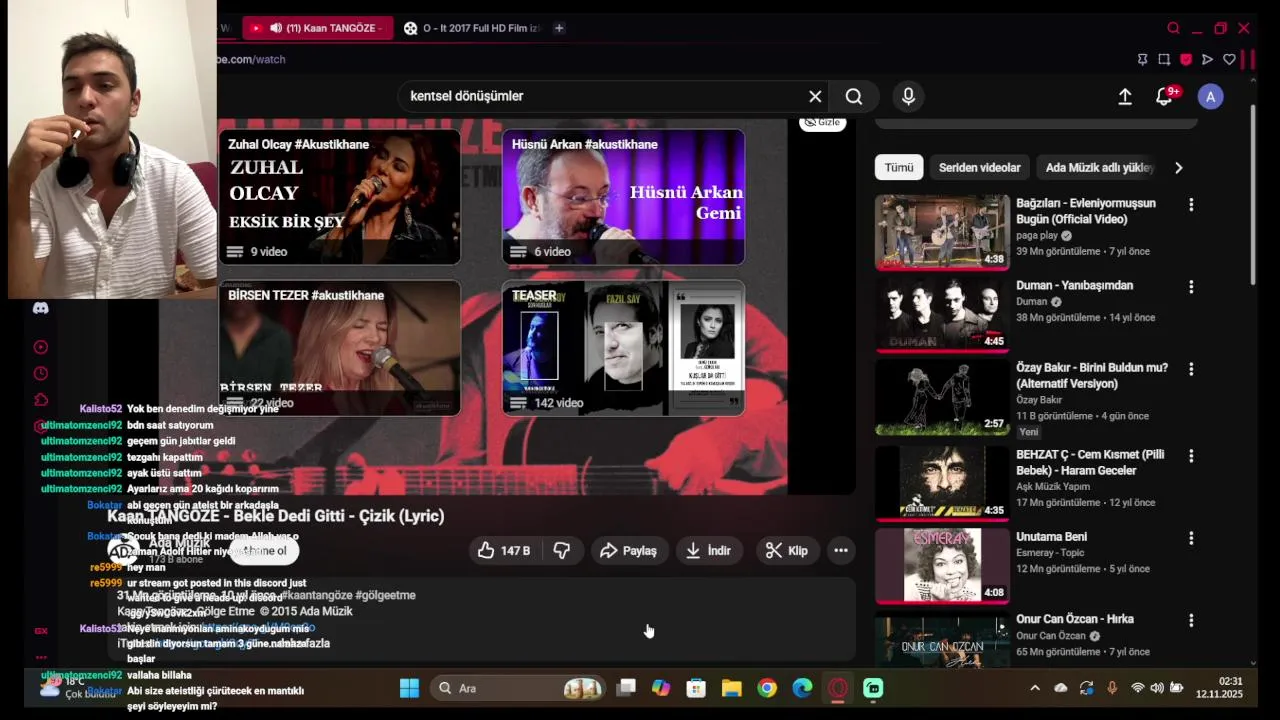
Task: Open the Esmeray Unutama Beni thumbnail
Action: (942, 565)
